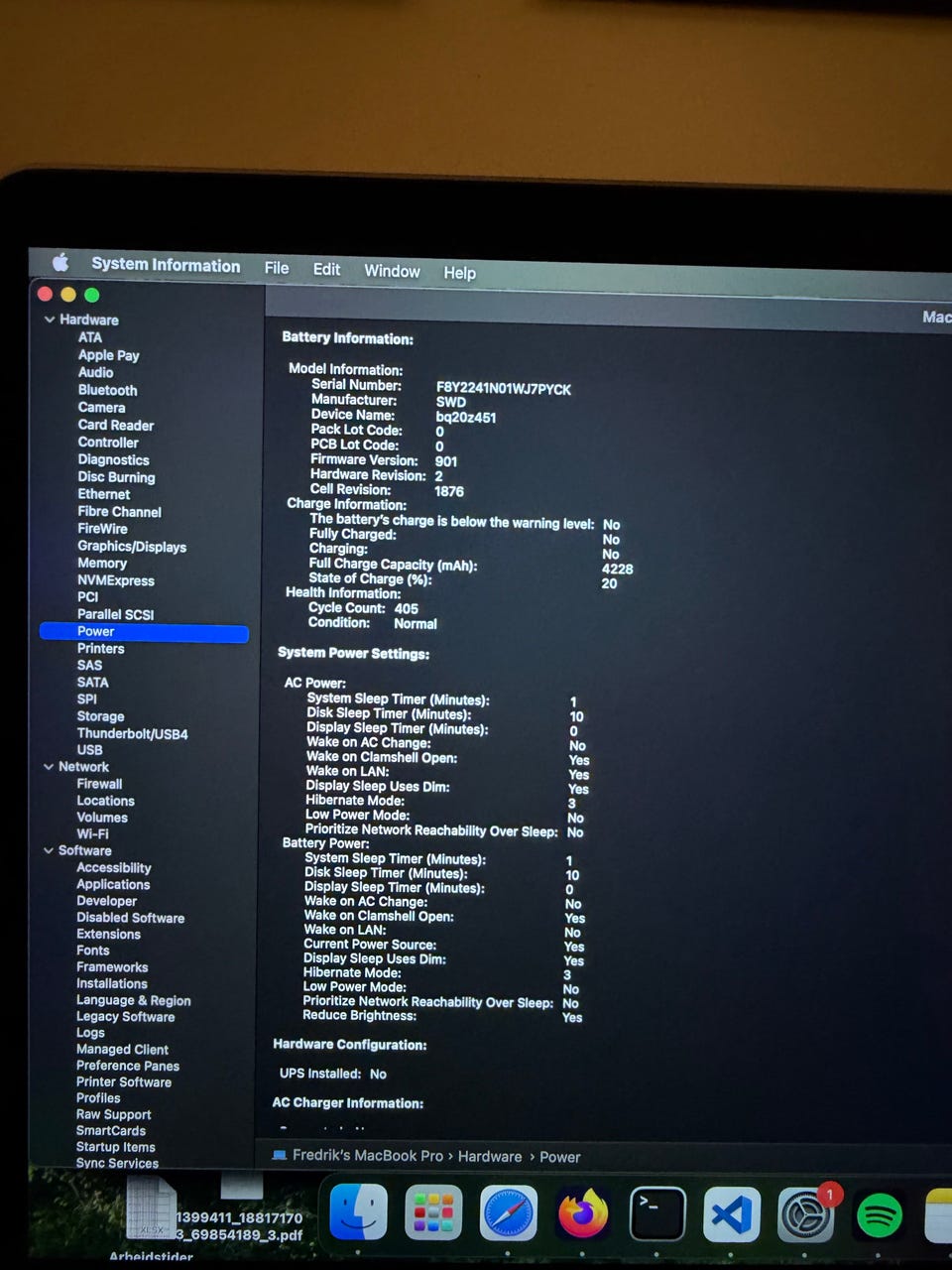
Task: Select Accessibility under Software
Action: tap(114, 868)
